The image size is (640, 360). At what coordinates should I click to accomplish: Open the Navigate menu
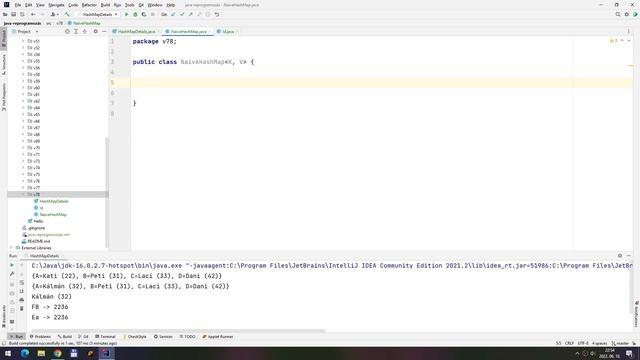tap(56, 5)
